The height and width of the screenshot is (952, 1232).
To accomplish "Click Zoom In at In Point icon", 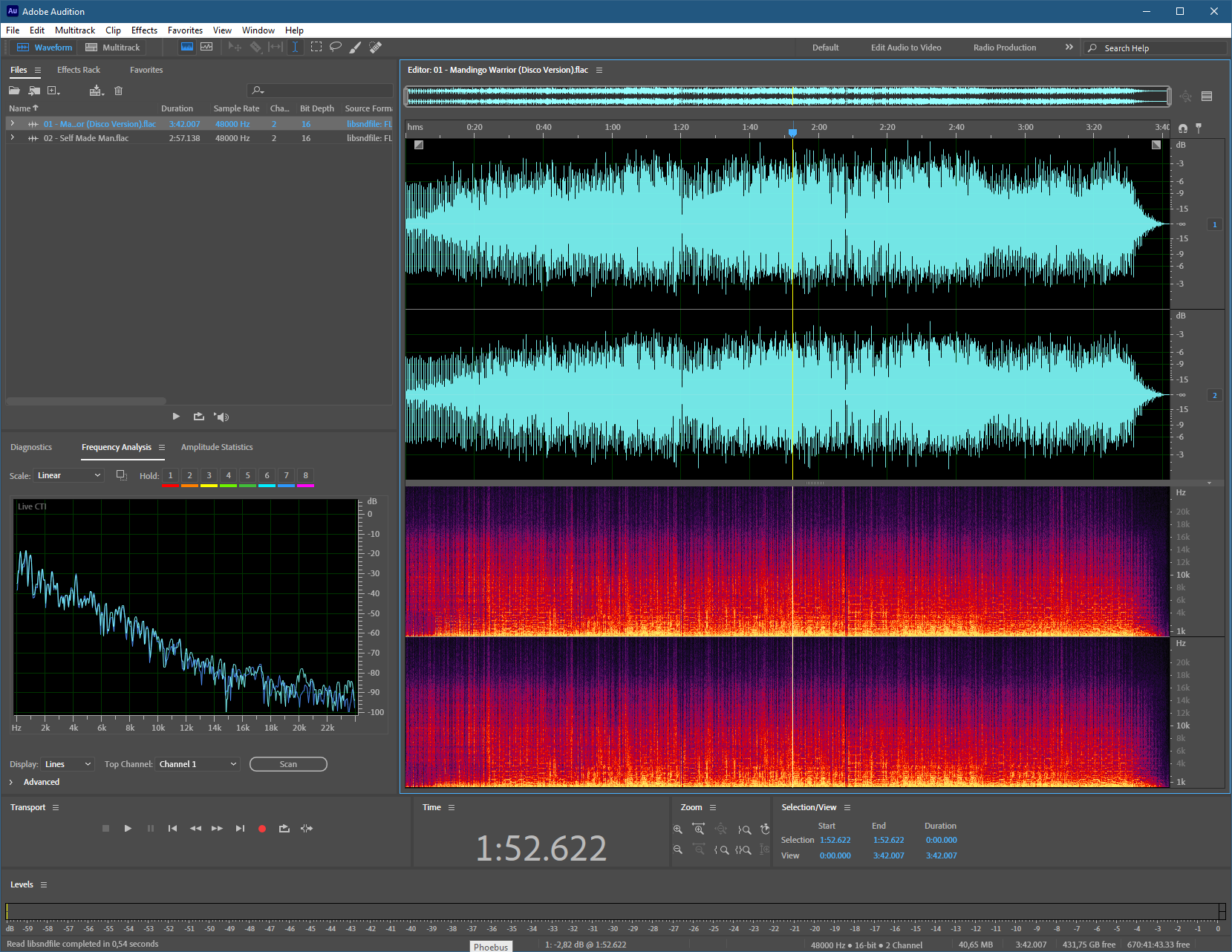I will [x=721, y=850].
